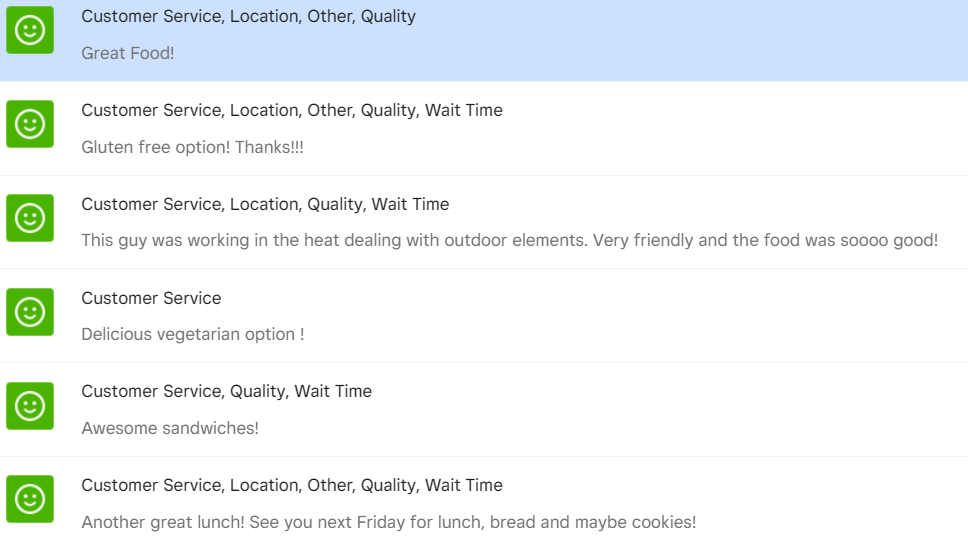Click Customer Service, Location, Quality, Wait Time heading
Image resolution: width=968 pixels, height=540 pixels.
tap(265, 204)
